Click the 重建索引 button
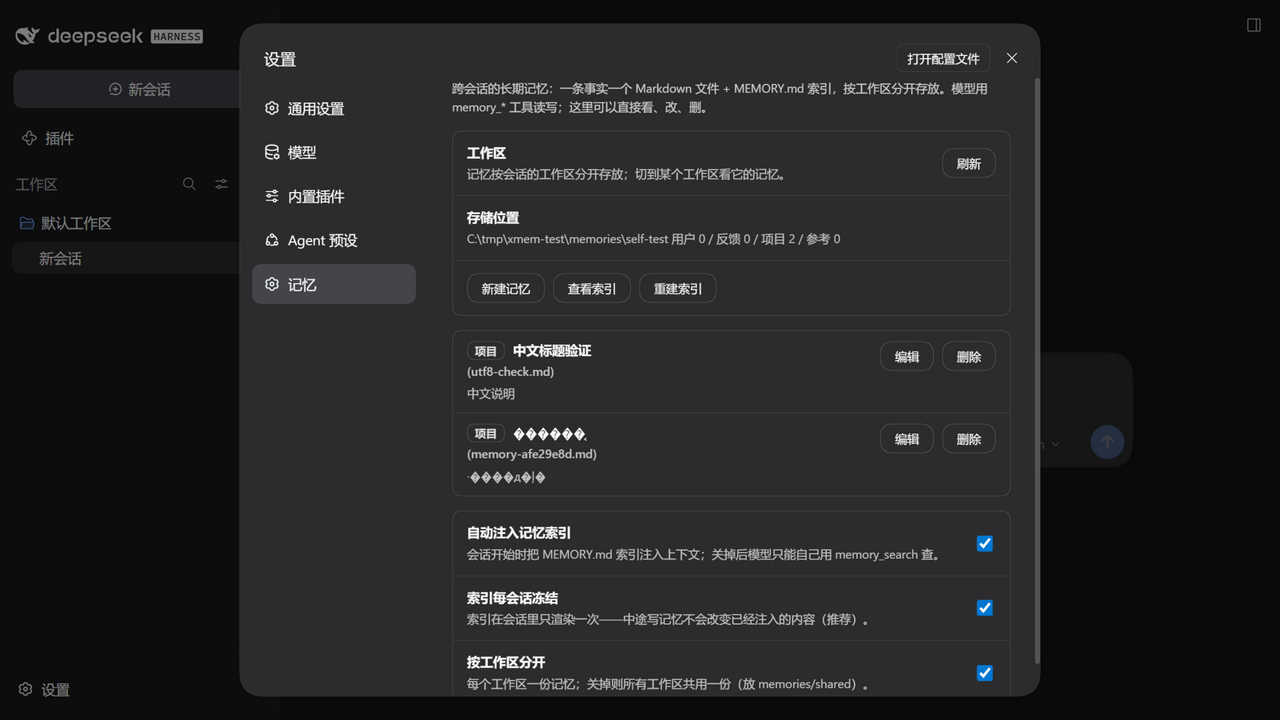This screenshot has height=720, width=1280. point(678,289)
